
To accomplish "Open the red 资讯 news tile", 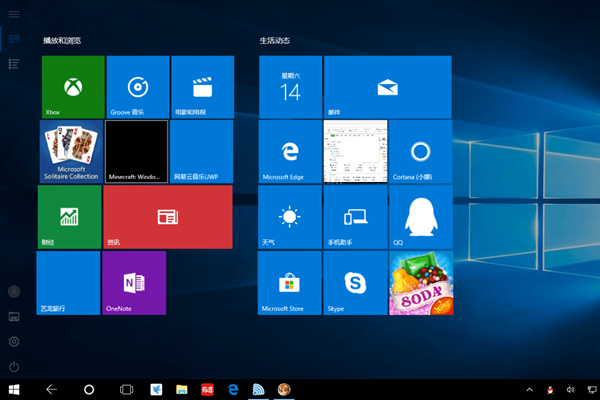I will (x=168, y=217).
